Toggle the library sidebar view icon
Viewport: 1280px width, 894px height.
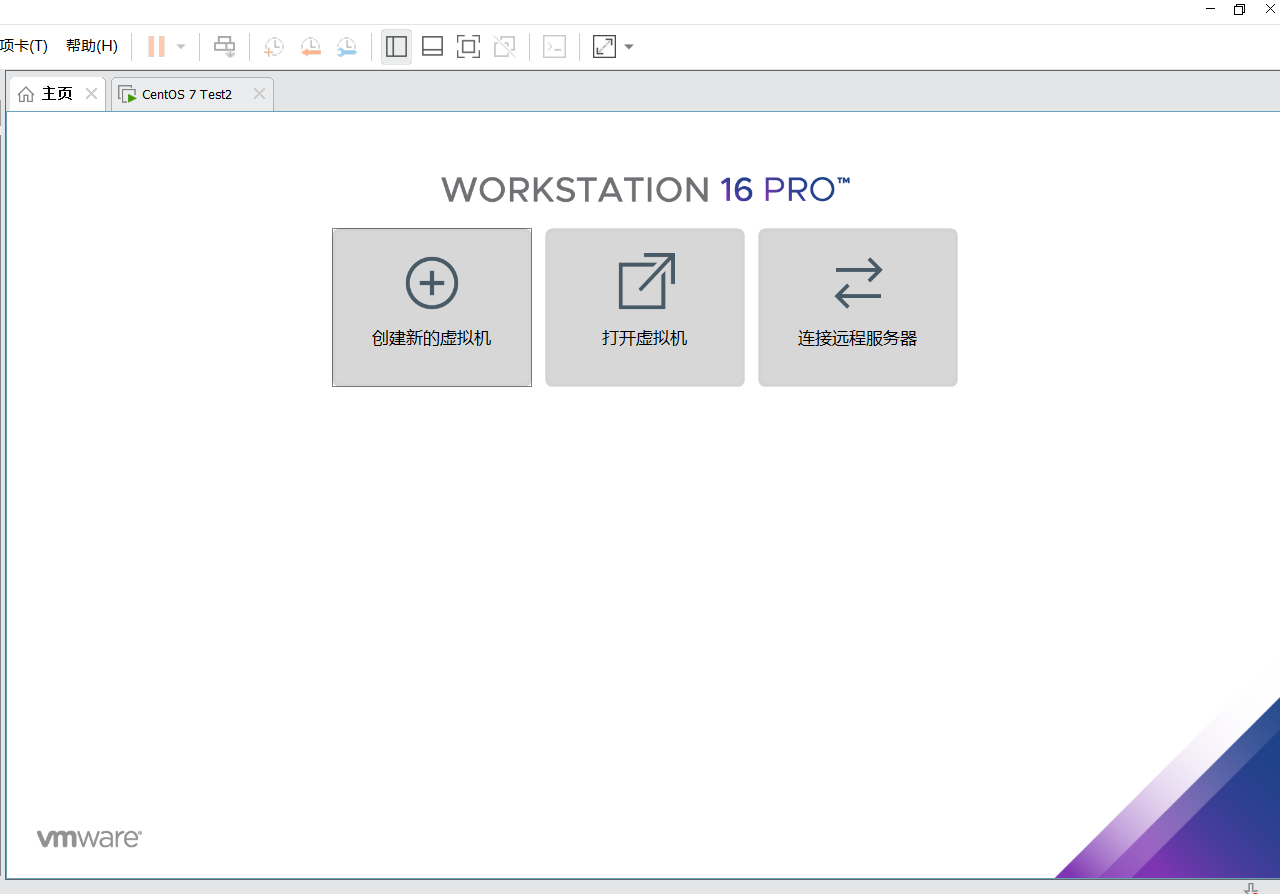[x=396, y=46]
